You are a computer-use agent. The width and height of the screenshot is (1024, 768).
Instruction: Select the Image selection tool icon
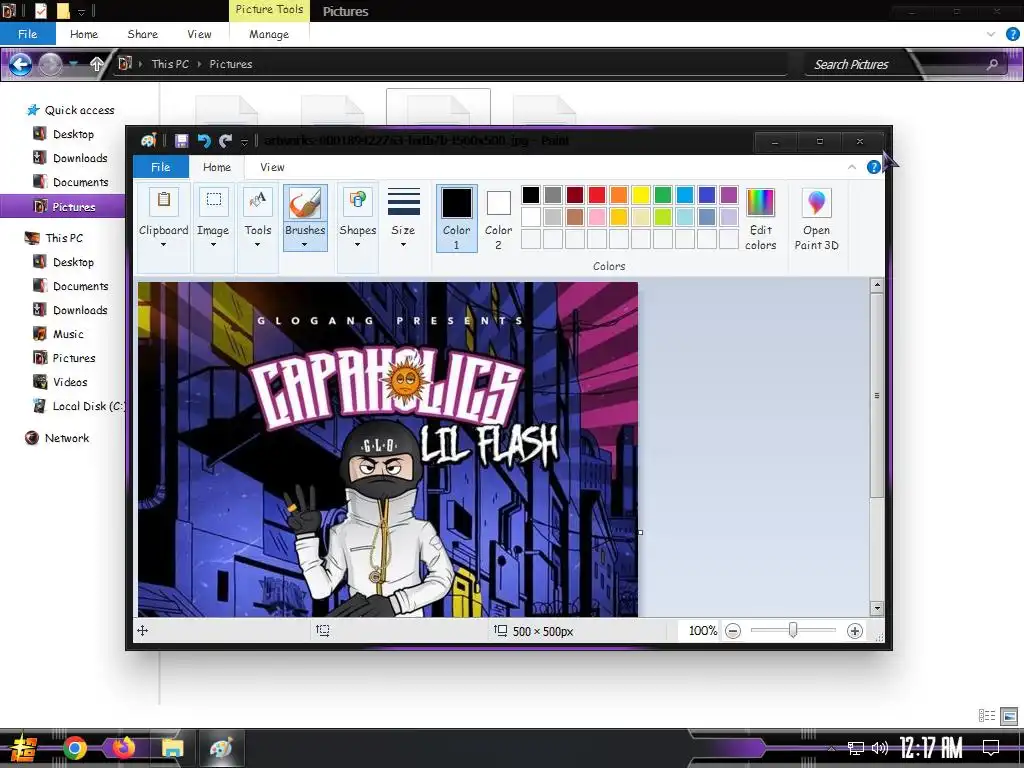tap(214, 202)
